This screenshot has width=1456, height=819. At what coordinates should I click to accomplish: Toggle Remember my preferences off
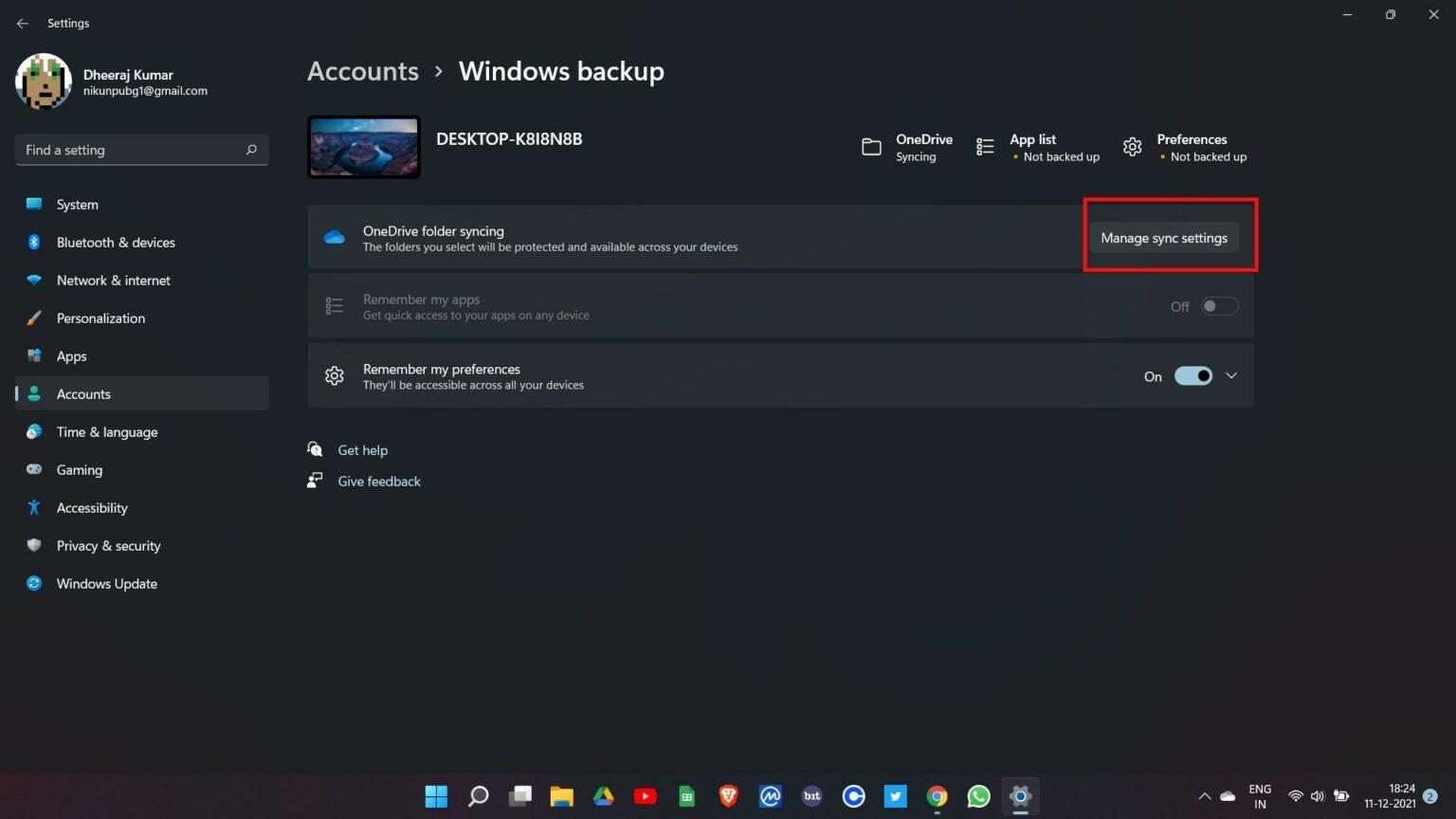pyautogui.click(x=1193, y=375)
